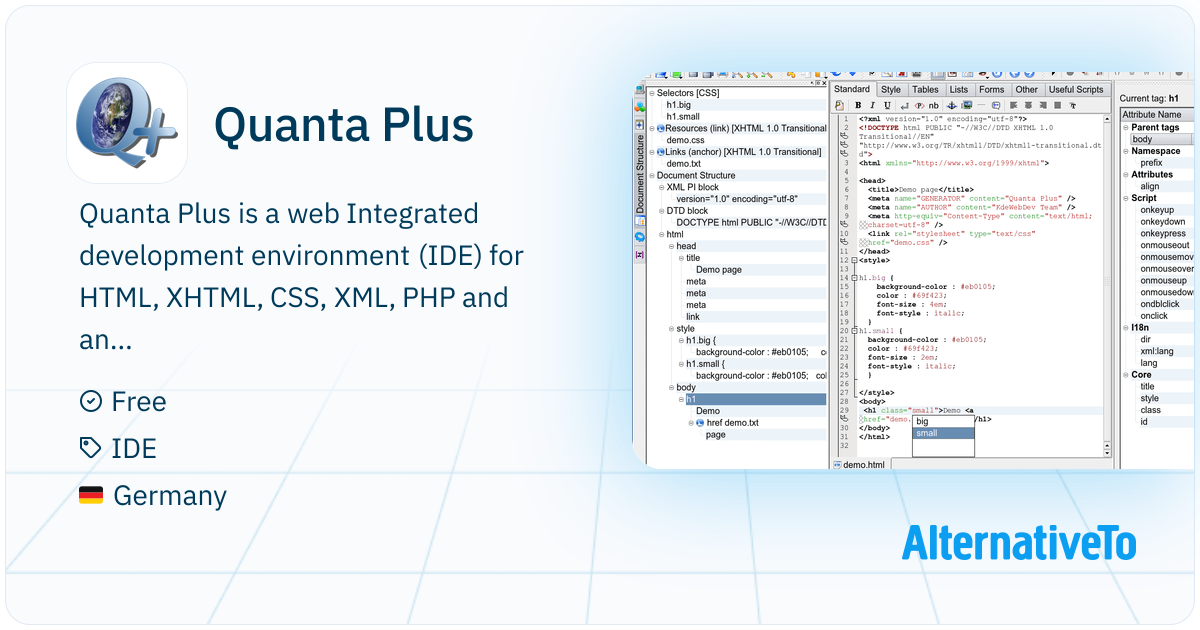Insert a line break via toolbar icon
The height and width of the screenshot is (630, 1200).
pyautogui.click(x=905, y=105)
